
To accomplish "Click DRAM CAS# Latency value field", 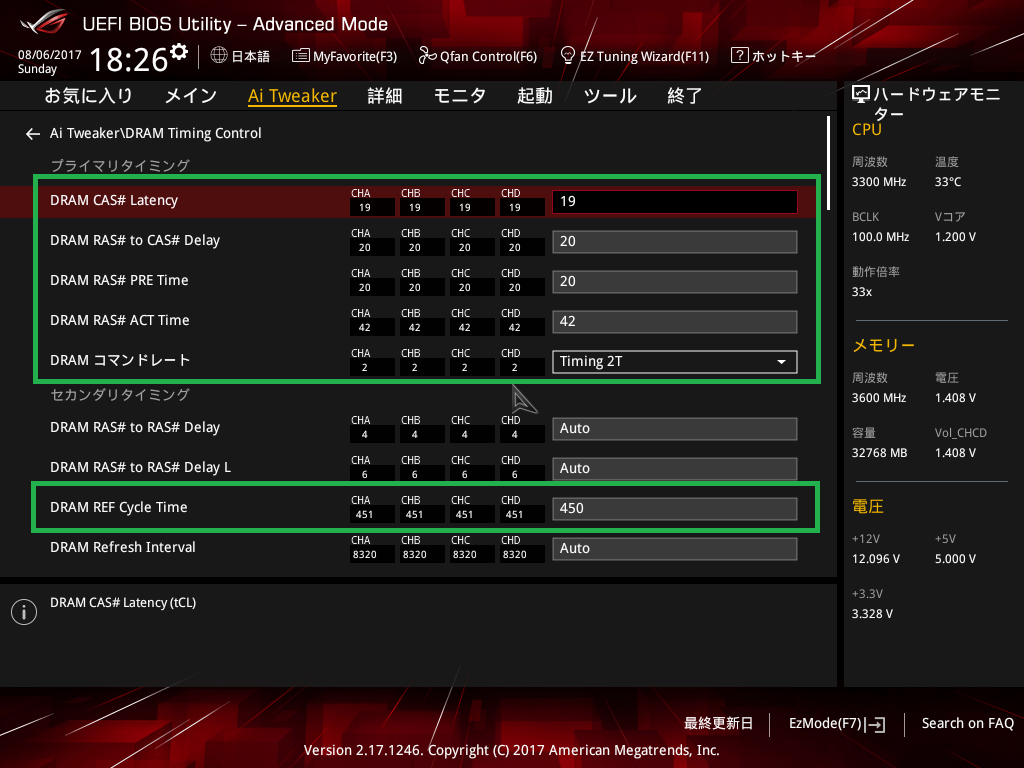I will tap(675, 202).
